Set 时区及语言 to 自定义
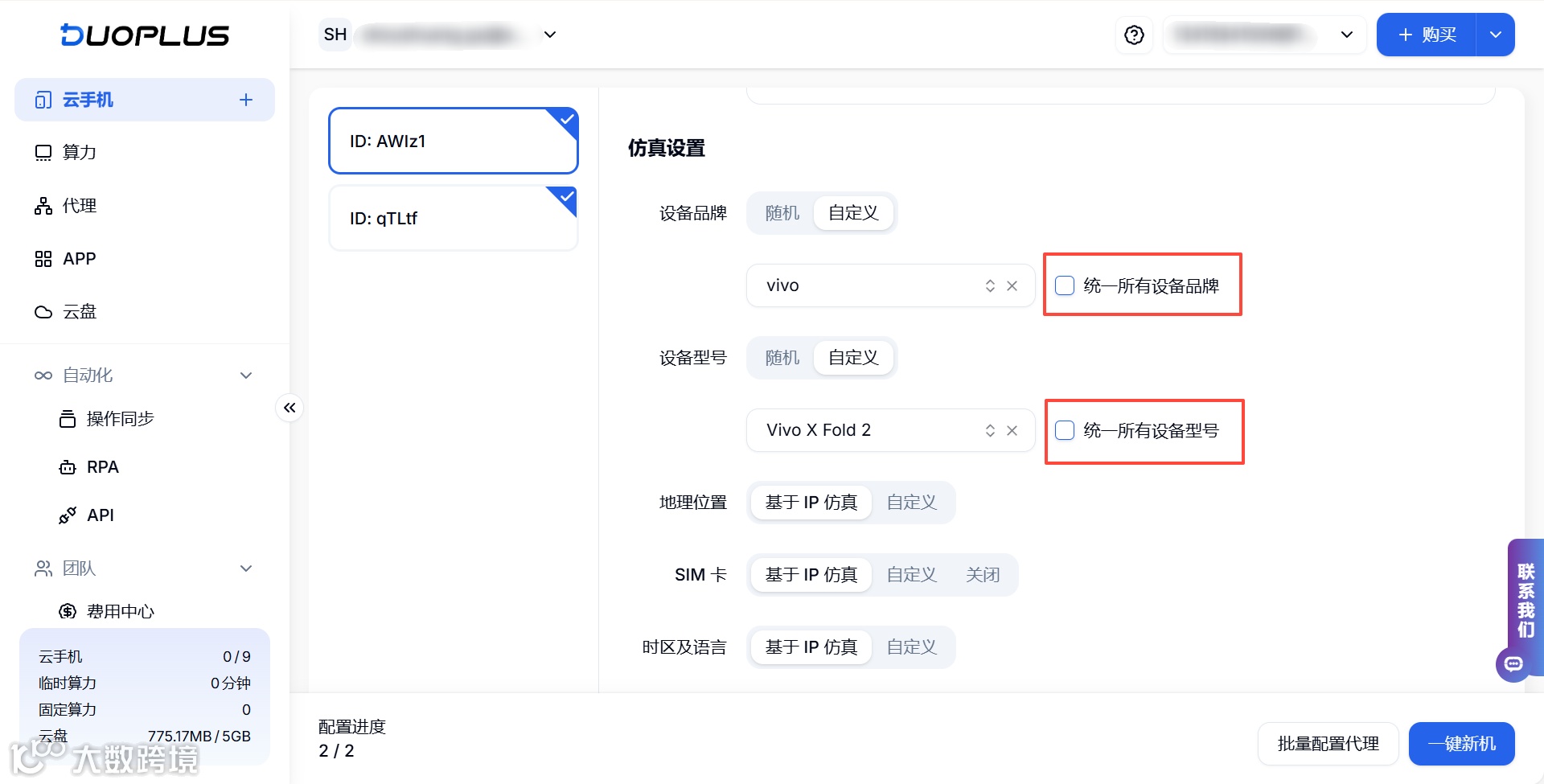The image size is (1544, 784). [912, 647]
